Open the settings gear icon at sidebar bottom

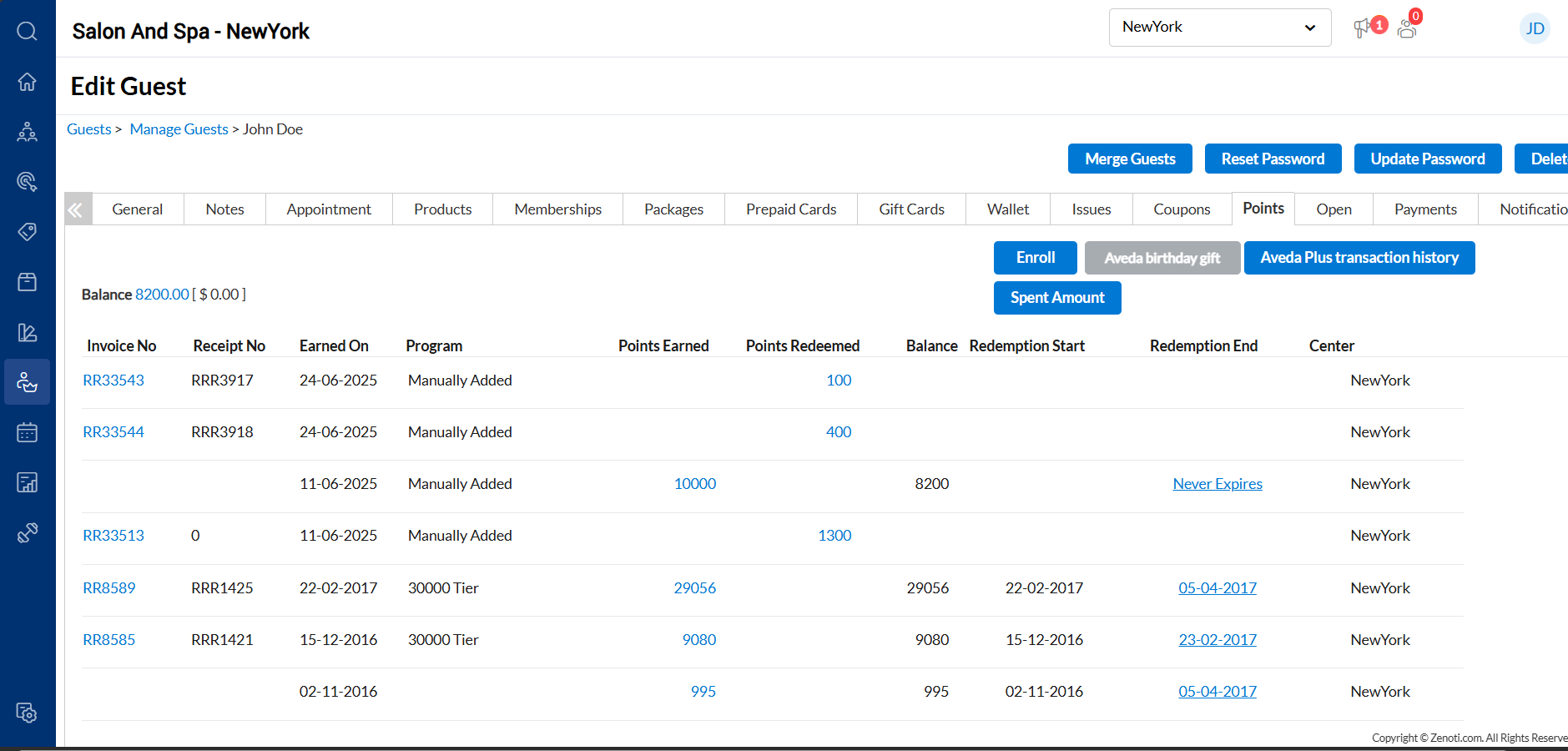27,713
